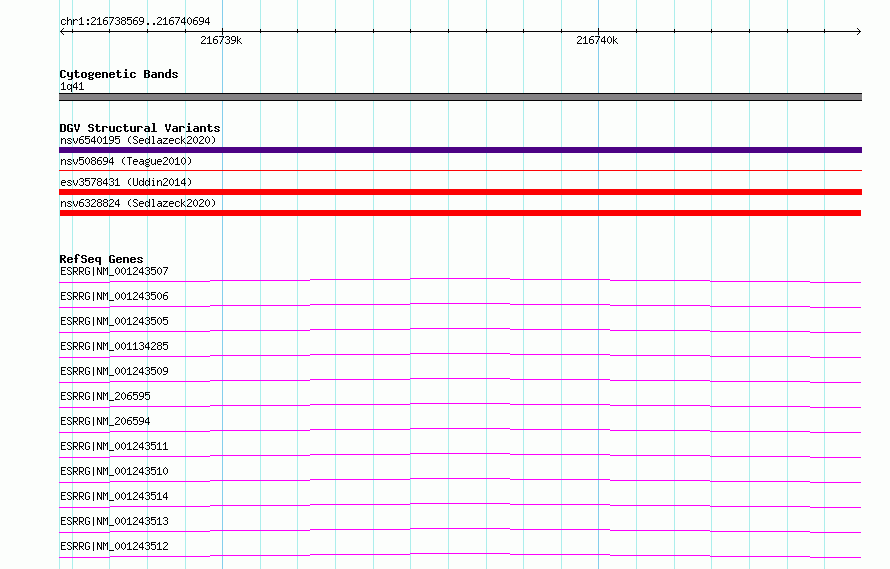Click the magenta intron line of NM_001243512

[x=460, y=555]
